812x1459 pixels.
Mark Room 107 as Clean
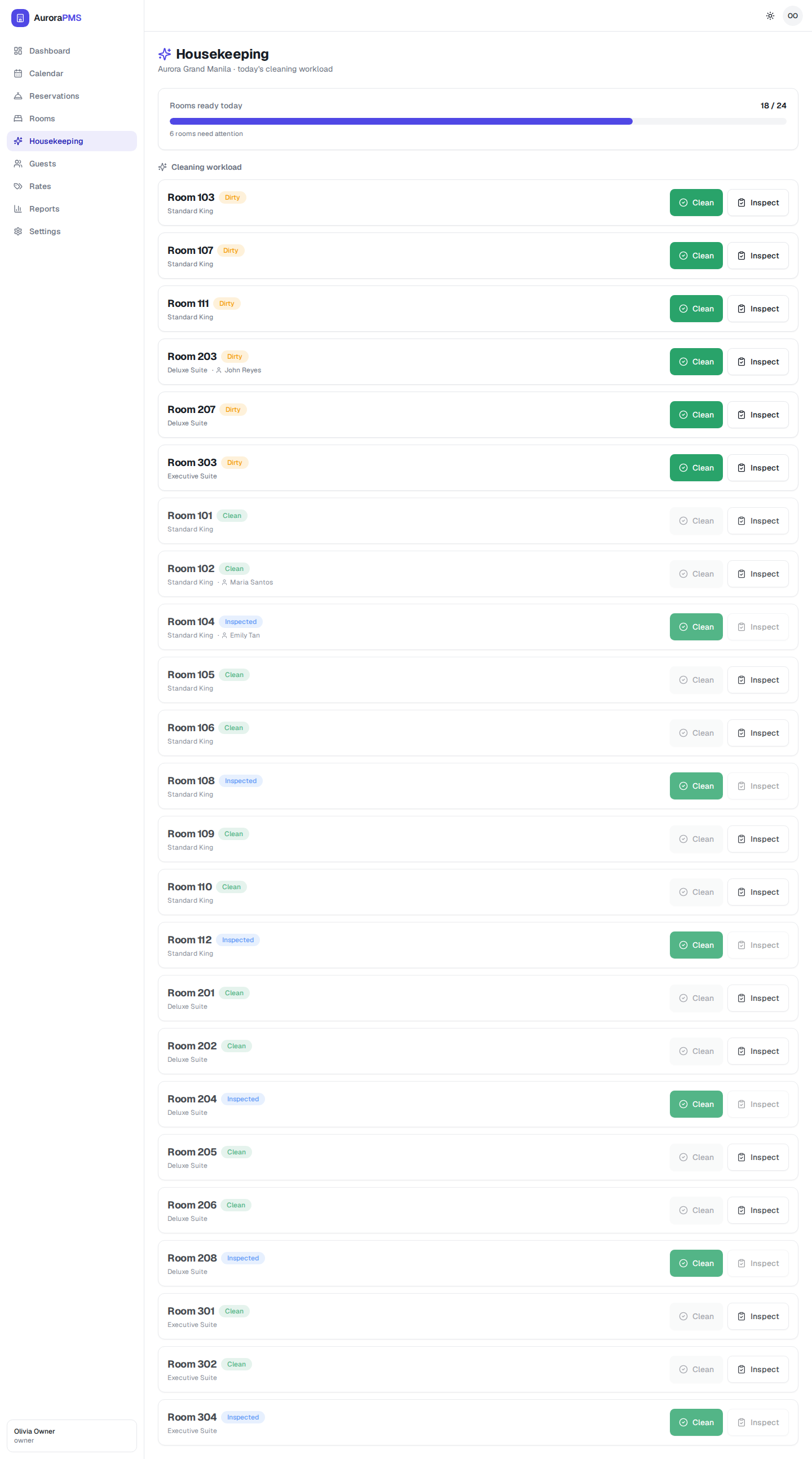pyautogui.click(x=696, y=256)
